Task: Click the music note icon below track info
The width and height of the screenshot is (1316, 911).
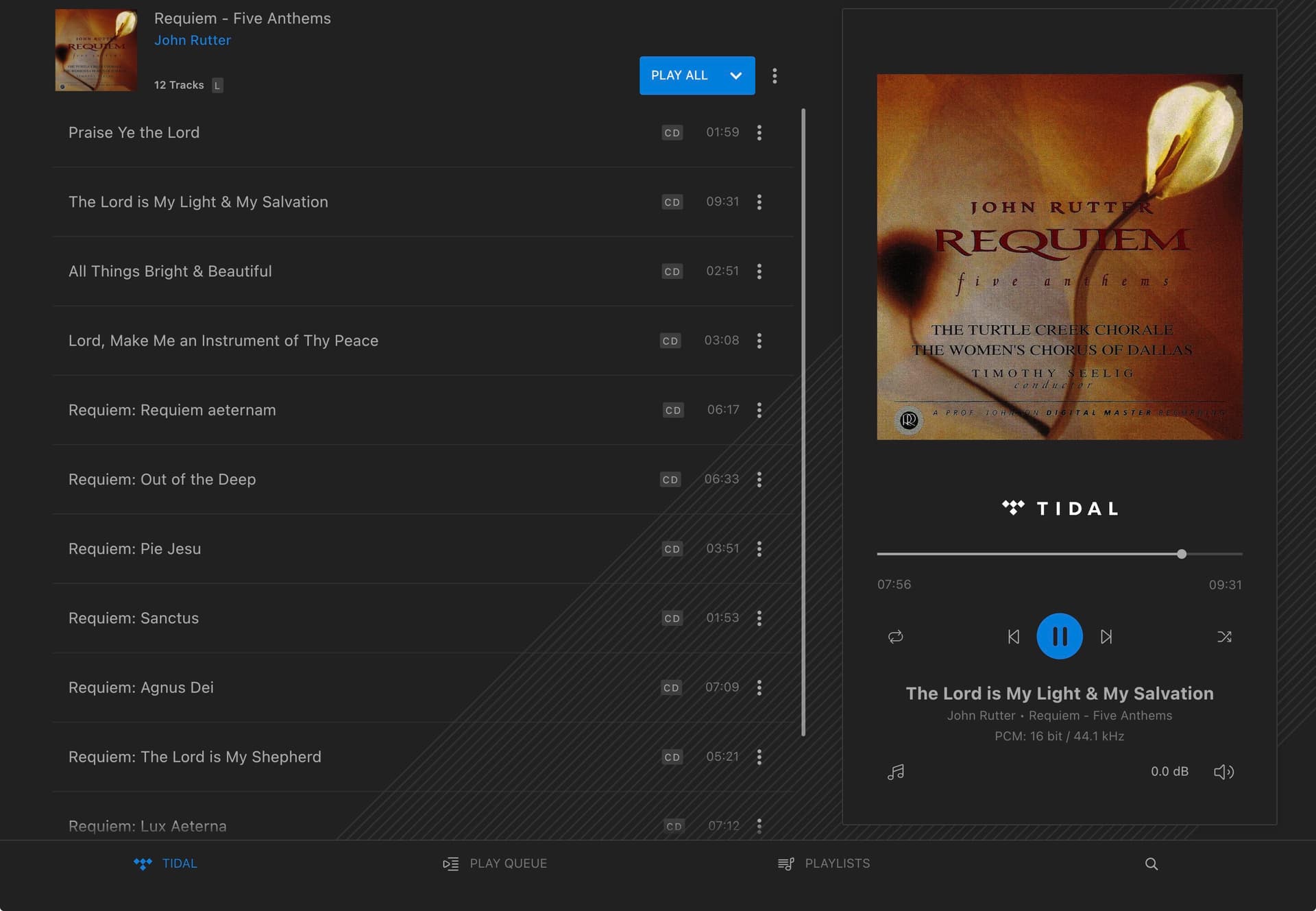Action: click(x=895, y=772)
